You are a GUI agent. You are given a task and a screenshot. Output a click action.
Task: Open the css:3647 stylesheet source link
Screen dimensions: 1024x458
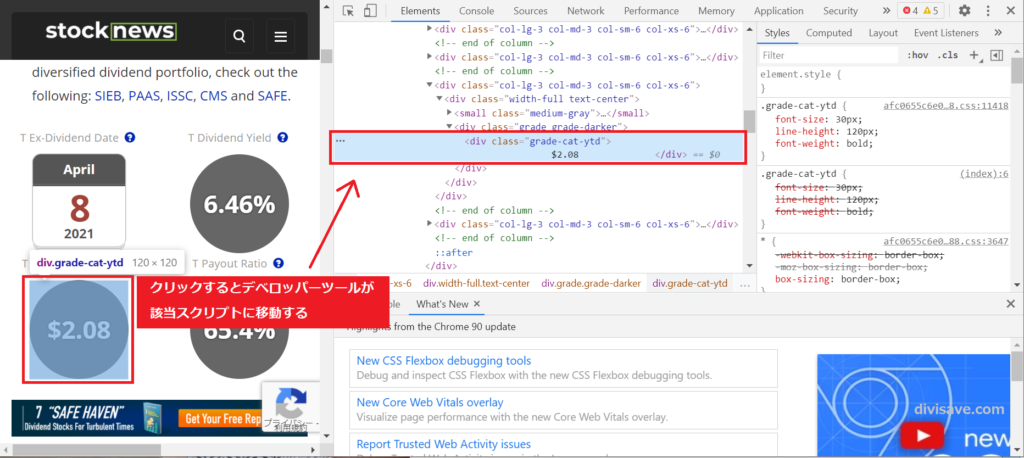946,241
